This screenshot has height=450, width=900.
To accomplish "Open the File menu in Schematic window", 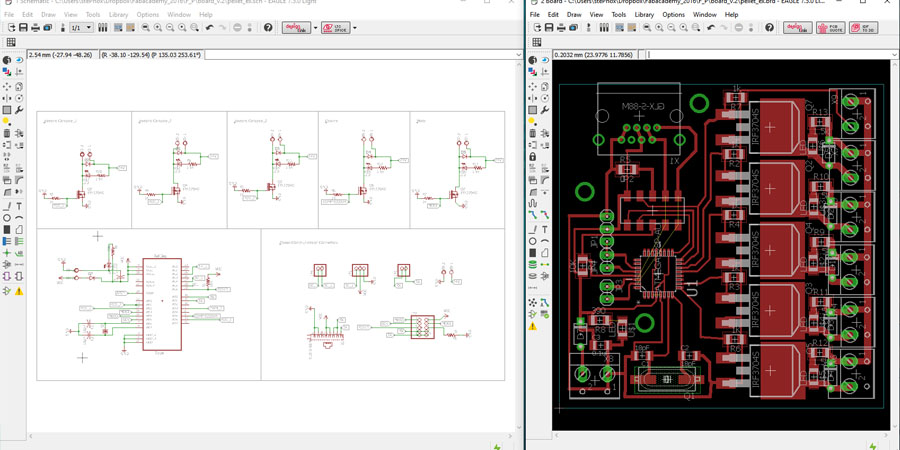I will tap(9, 14).
